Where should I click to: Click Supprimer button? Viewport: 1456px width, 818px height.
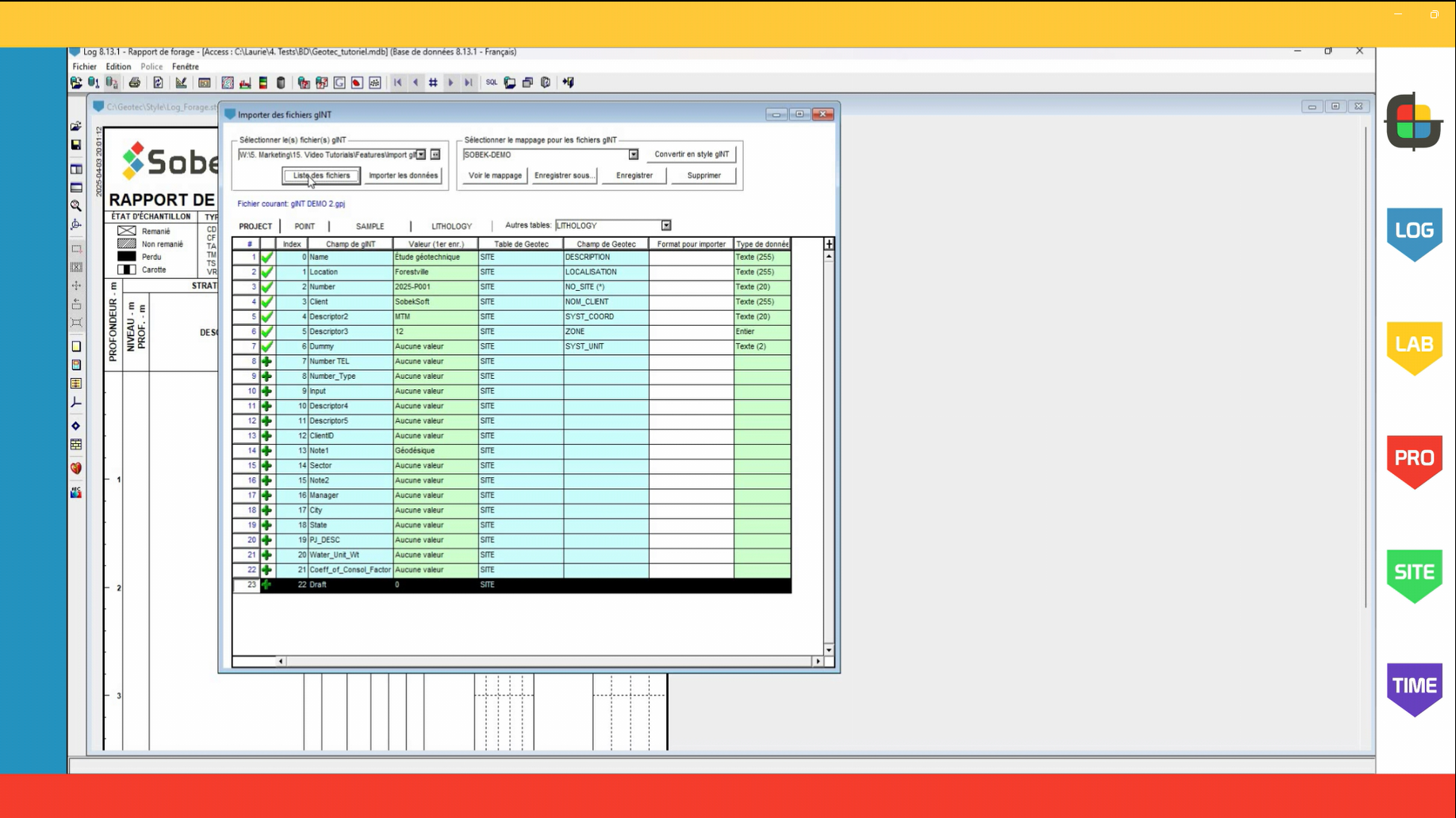(704, 176)
